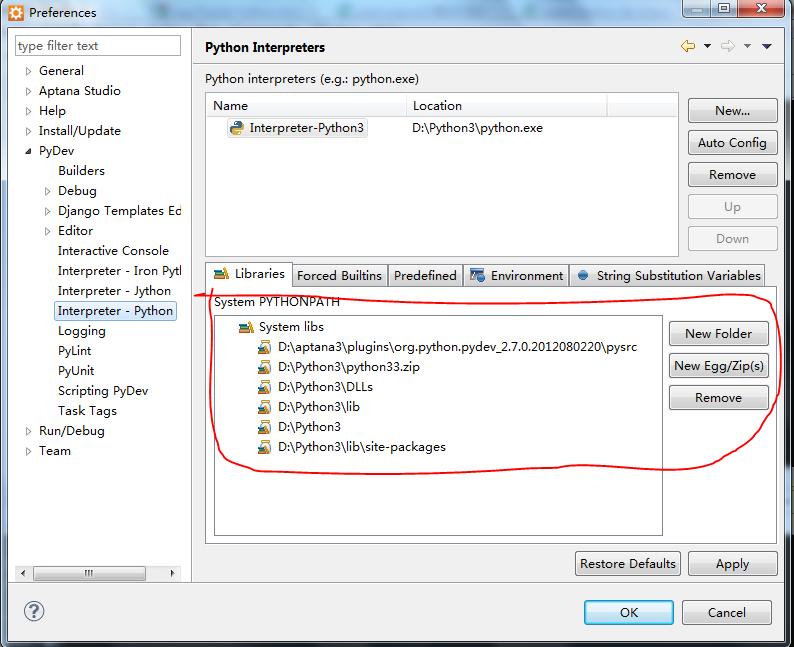Open the String Substitution Variables tab
This screenshot has width=794, height=647.
pos(668,276)
